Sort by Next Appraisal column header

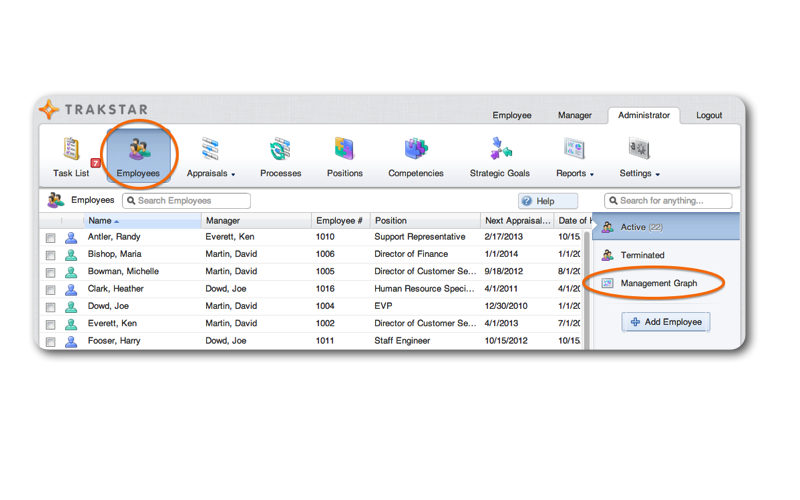coord(517,220)
